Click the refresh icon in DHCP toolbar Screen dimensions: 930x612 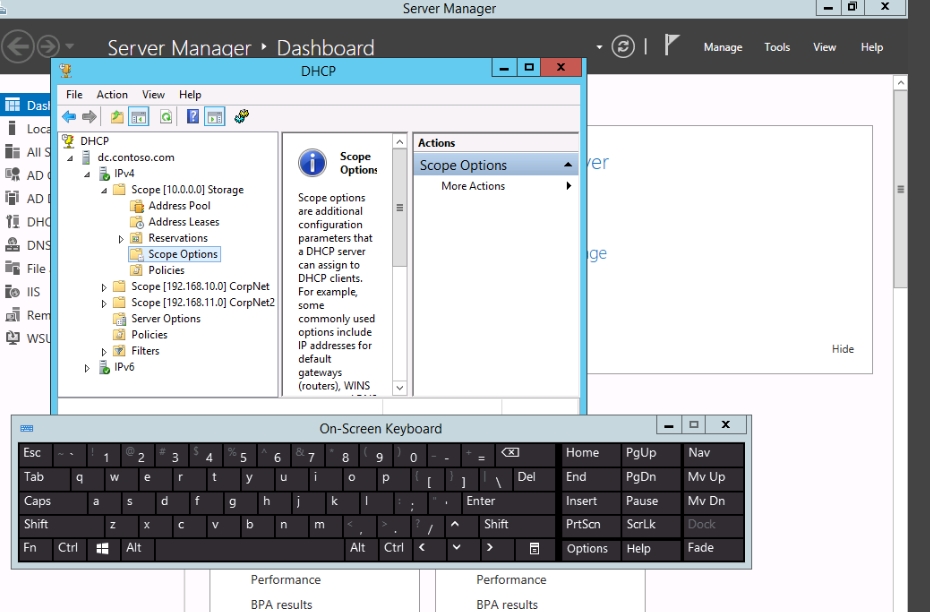point(166,117)
